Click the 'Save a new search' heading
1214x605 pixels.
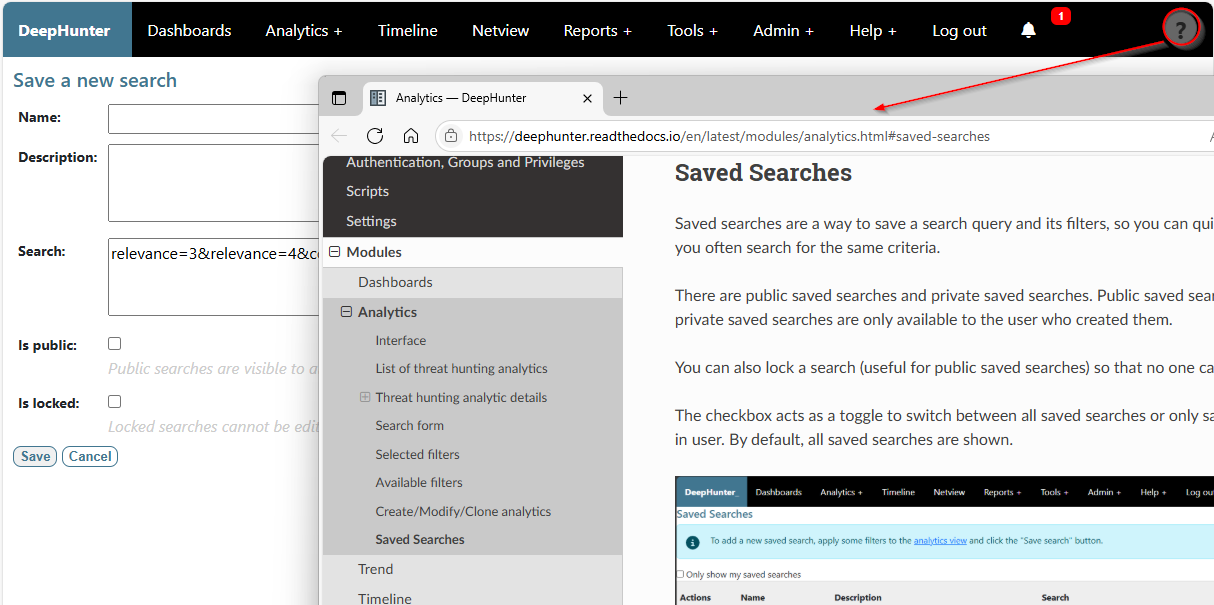tap(95, 80)
